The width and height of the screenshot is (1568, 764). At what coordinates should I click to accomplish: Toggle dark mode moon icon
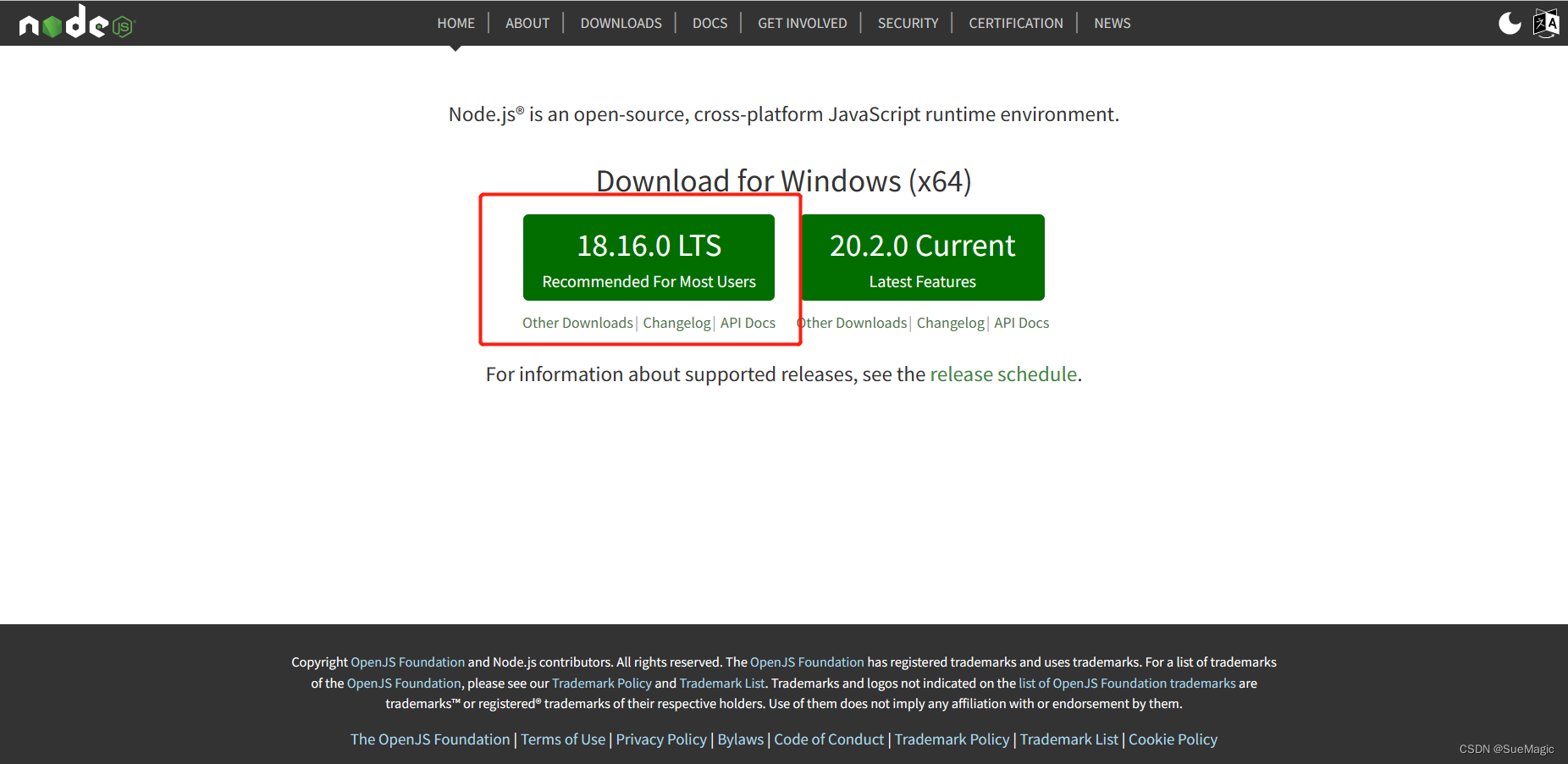(1510, 23)
